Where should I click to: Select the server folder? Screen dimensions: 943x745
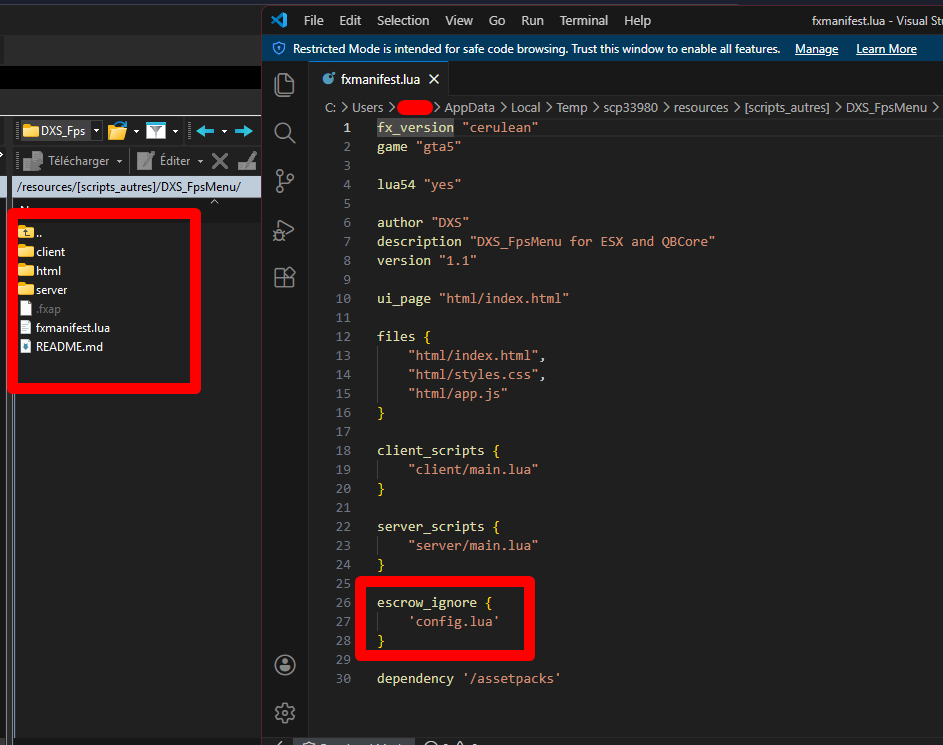(x=43, y=290)
